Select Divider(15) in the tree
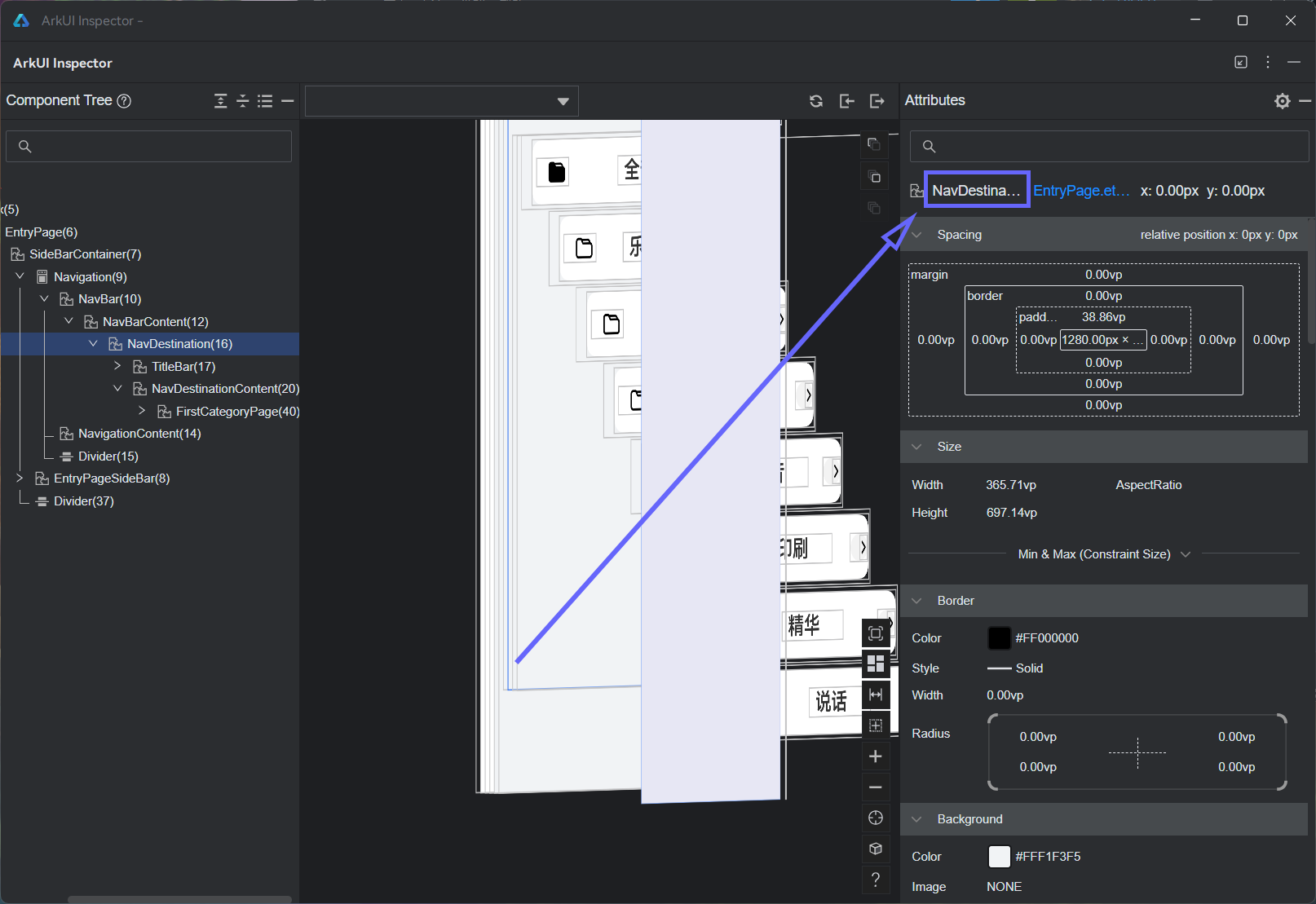This screenshot has width=1316, height=904. click(x=108, y=456)
